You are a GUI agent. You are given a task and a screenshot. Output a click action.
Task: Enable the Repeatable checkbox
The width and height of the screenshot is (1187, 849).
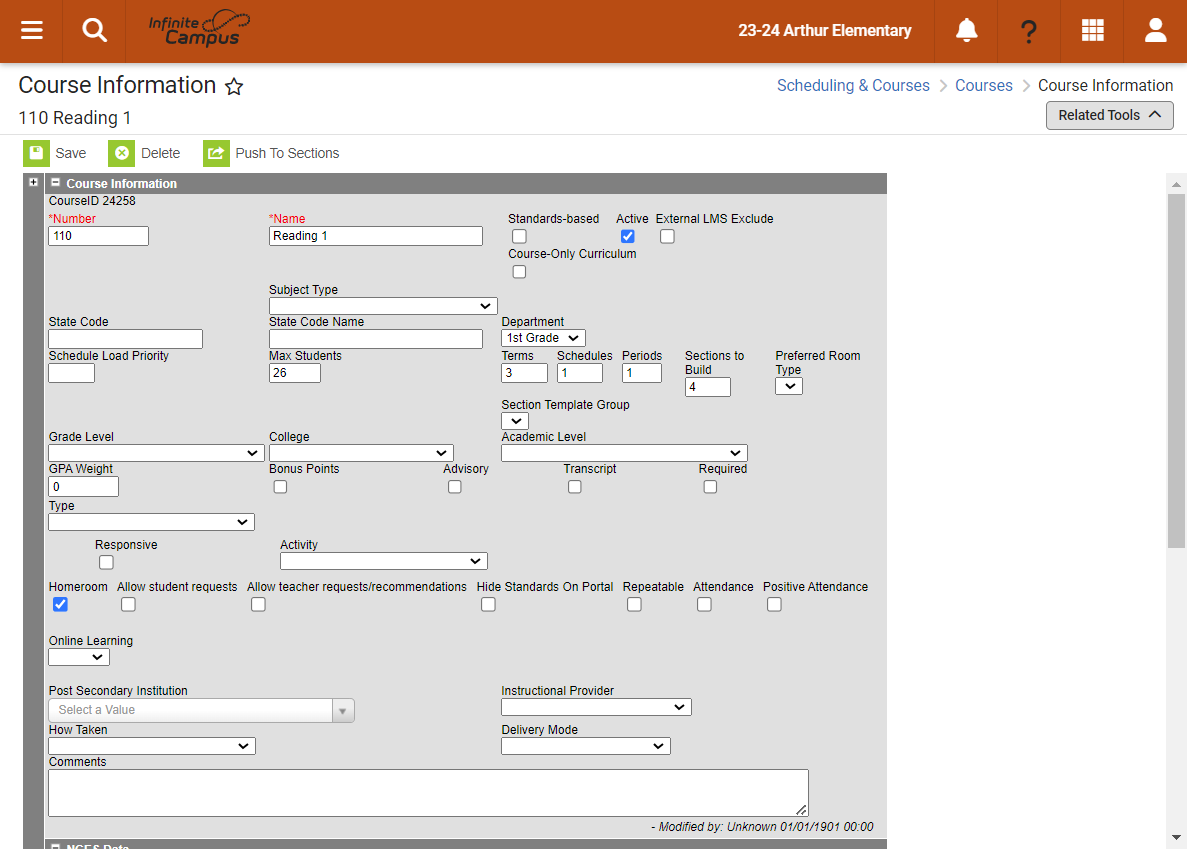click(634, 605)
